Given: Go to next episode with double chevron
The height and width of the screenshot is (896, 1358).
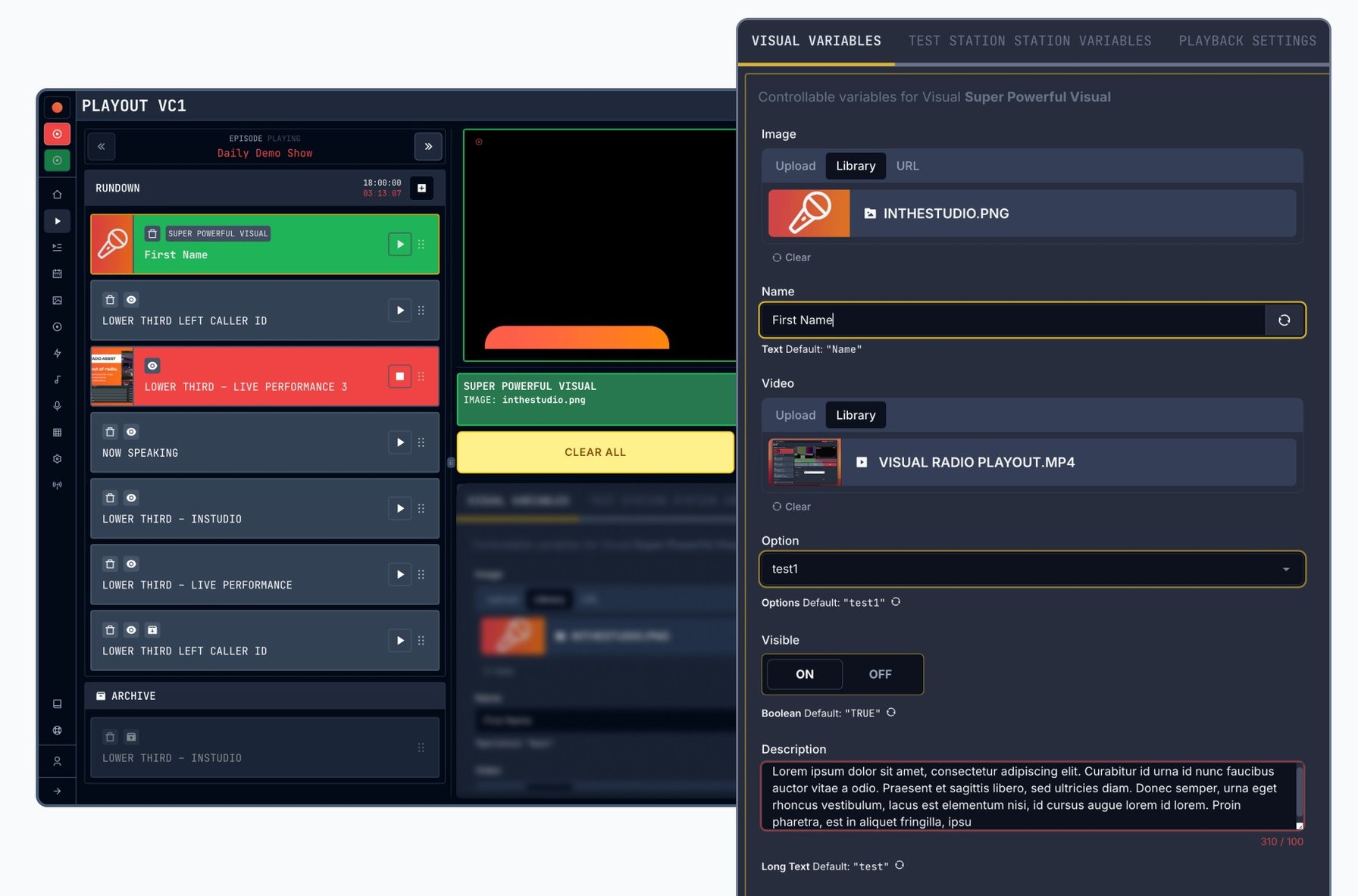Looking at the screenshot, I should (428, 146).
